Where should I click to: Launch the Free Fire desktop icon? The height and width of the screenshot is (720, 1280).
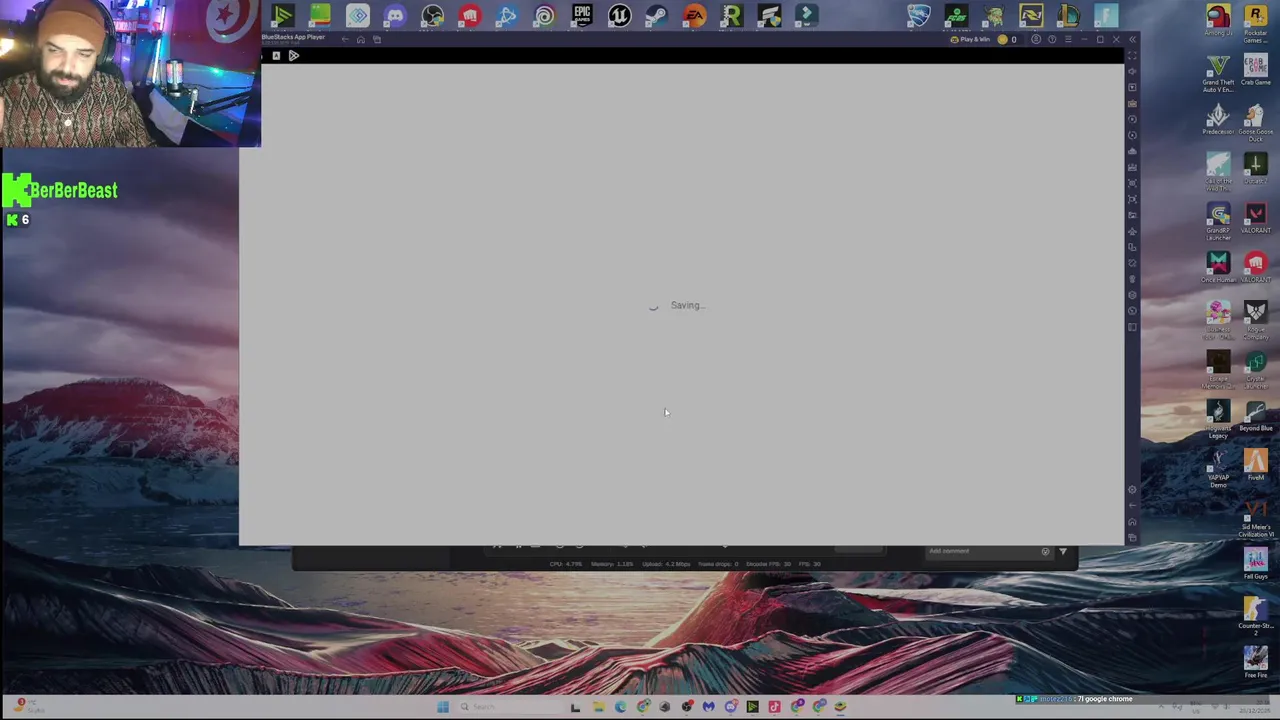pyautogui.click(x=1256, y=662)
